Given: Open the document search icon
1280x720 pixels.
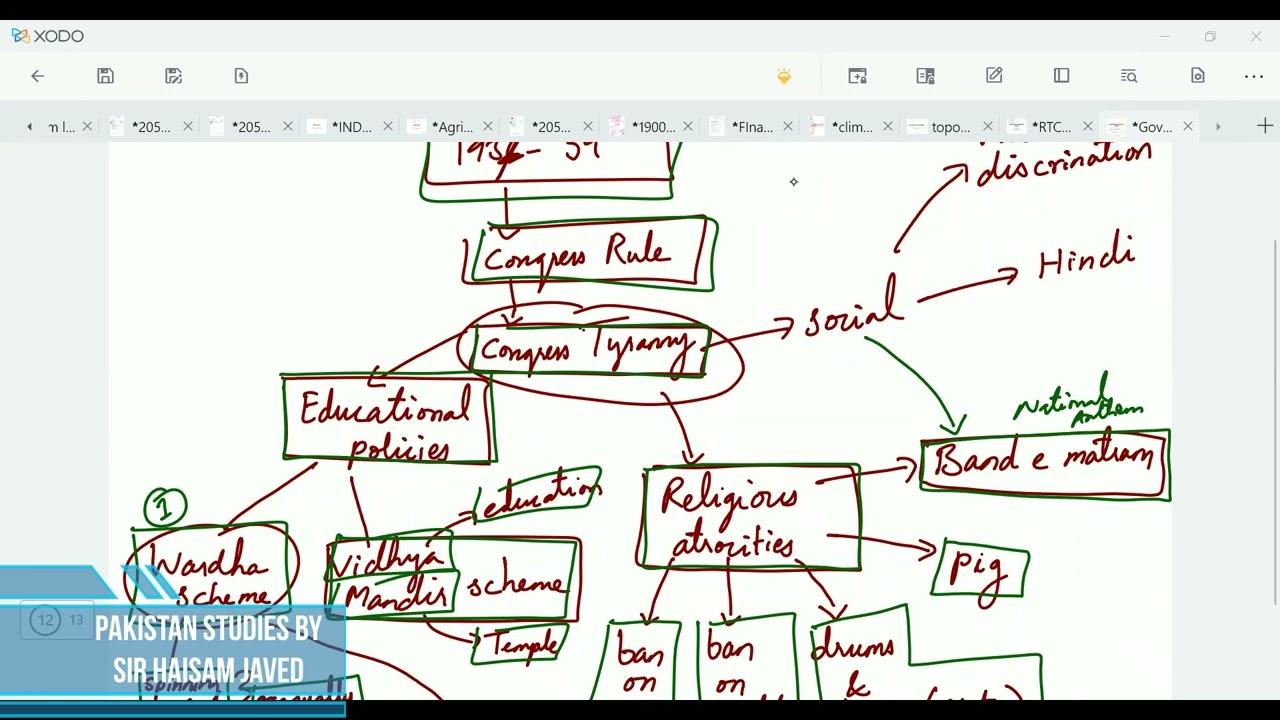Looking at the screenshot, I should (1129, 76).
